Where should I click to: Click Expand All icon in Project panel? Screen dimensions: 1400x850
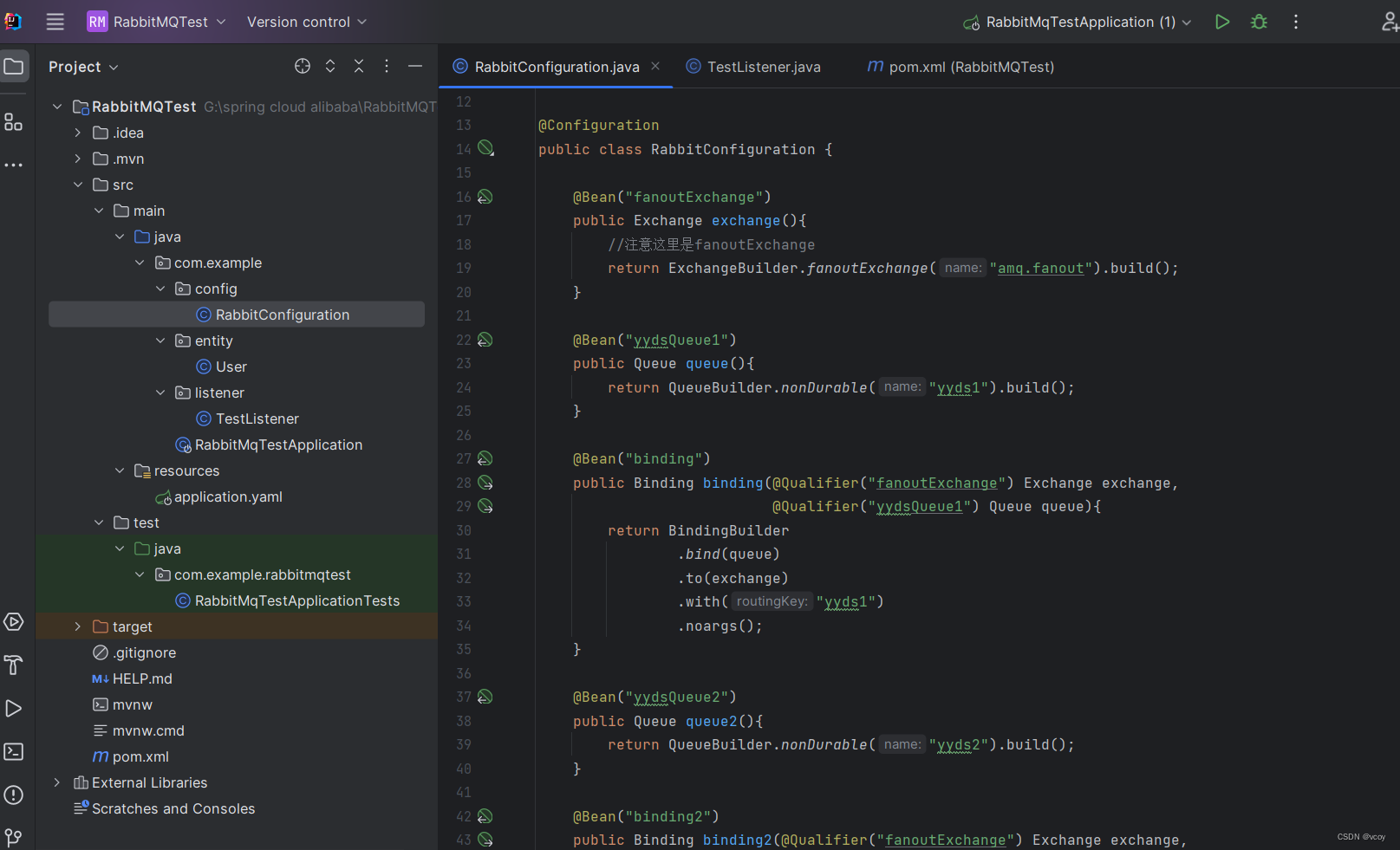[330, 66]
